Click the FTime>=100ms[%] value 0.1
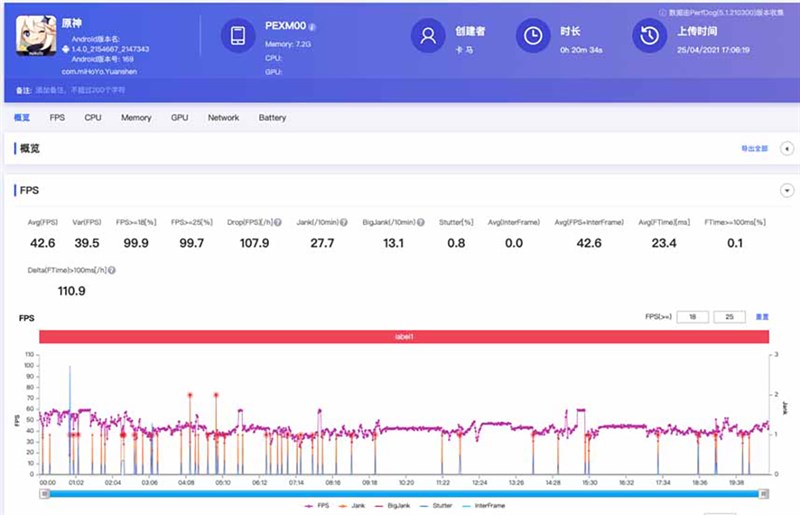Viewport: 800px width, 515px height. 735,243
